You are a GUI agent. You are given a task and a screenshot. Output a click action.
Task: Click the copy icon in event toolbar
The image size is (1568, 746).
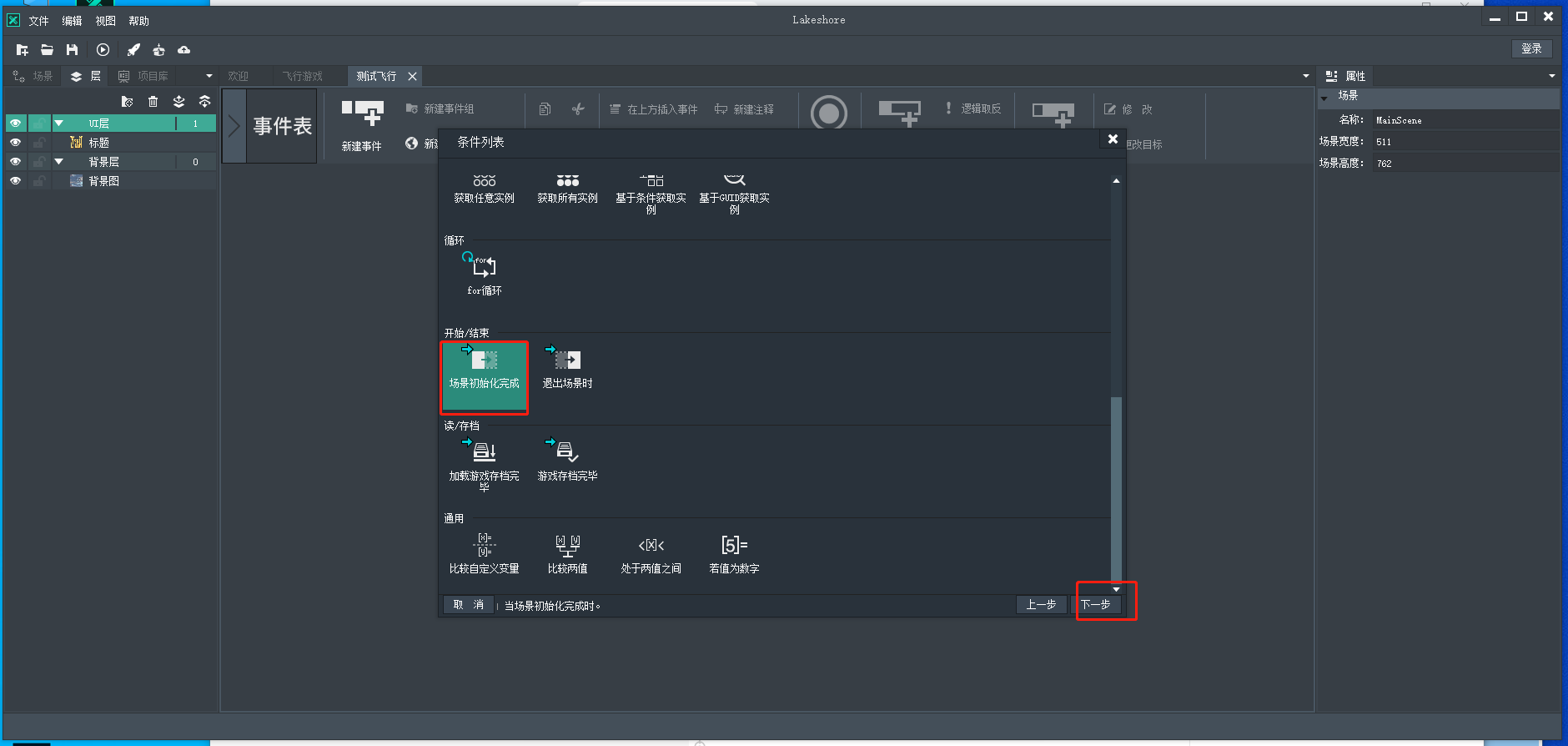click(545, 109)
